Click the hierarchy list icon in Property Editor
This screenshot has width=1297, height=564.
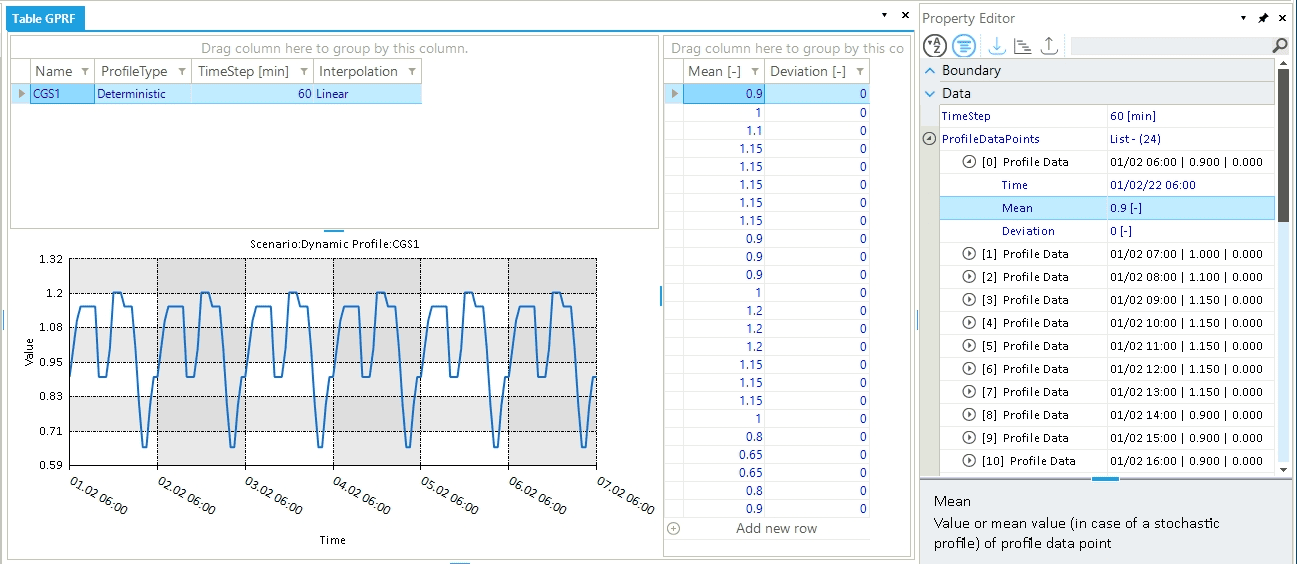[x=1022, y=45]
